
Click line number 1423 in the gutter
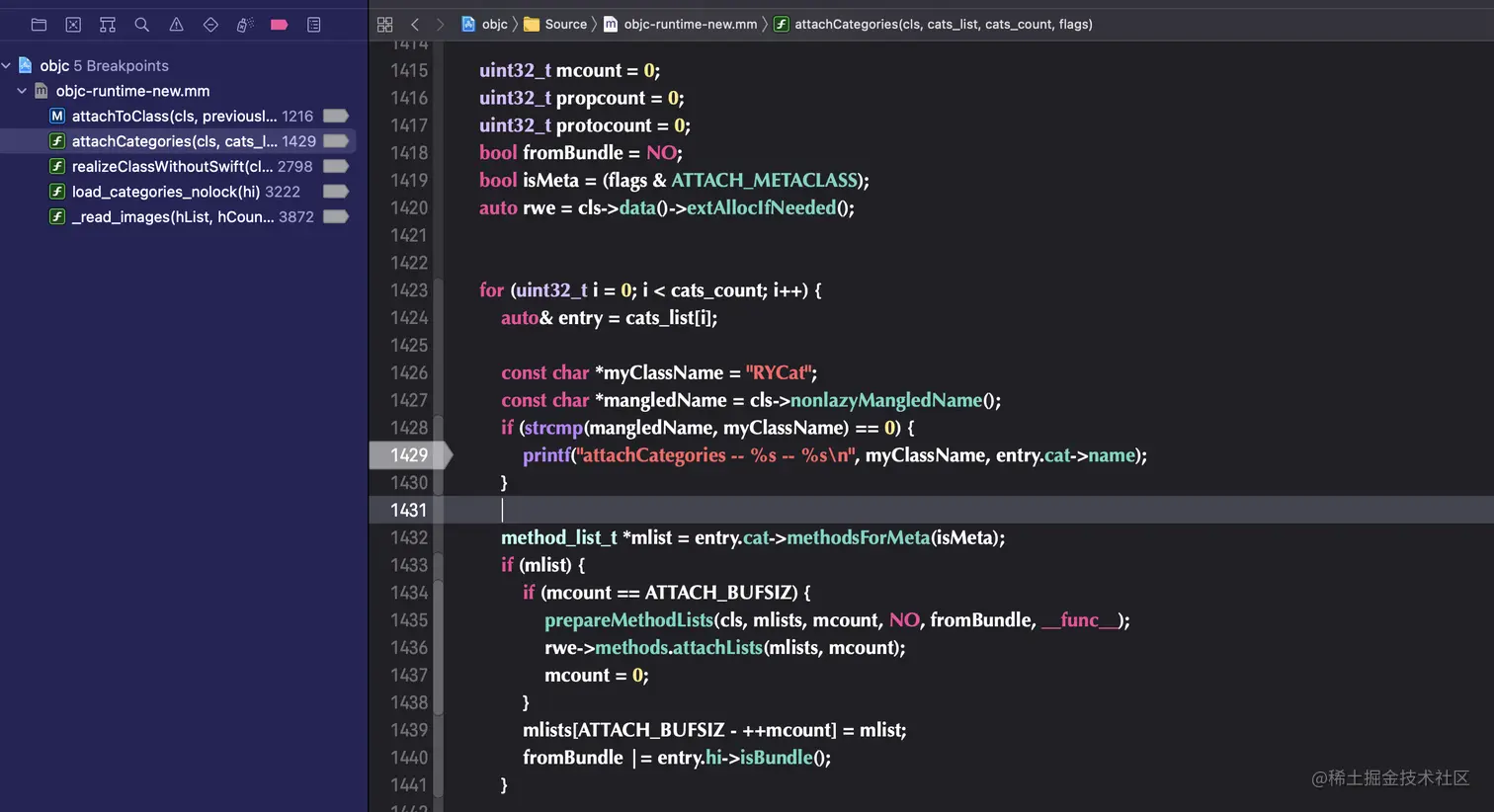coord(409,290)
